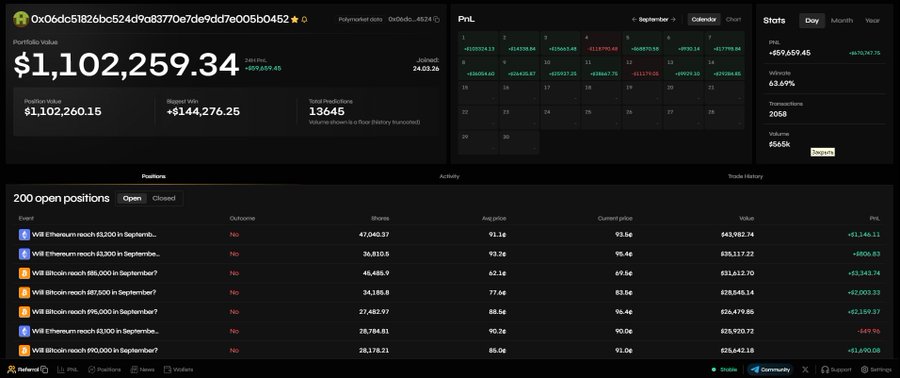Viewport: 900px width, 378px height.
Task: Click the Stable status indicator
Action: 724,369
